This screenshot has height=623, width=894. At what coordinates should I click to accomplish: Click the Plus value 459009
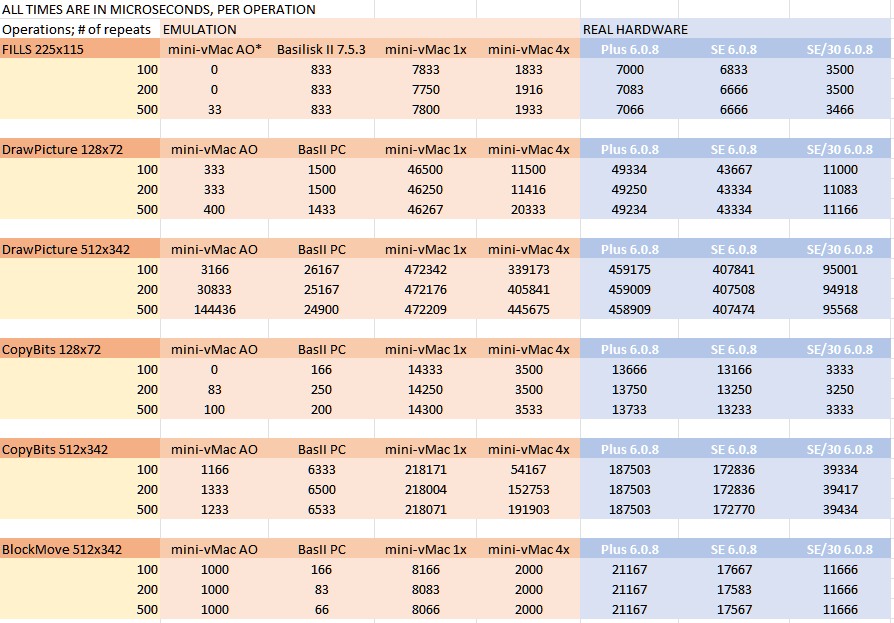[x=629, y=290]
